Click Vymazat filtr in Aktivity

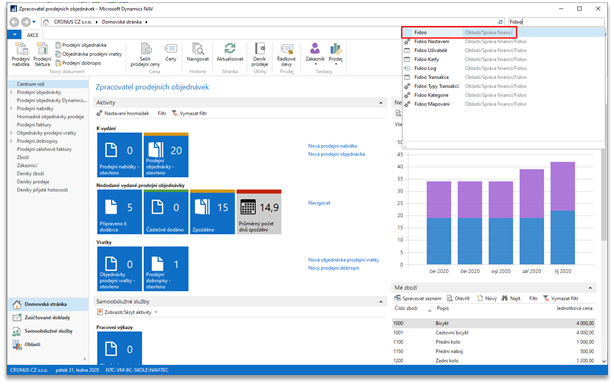pos(190,113)
